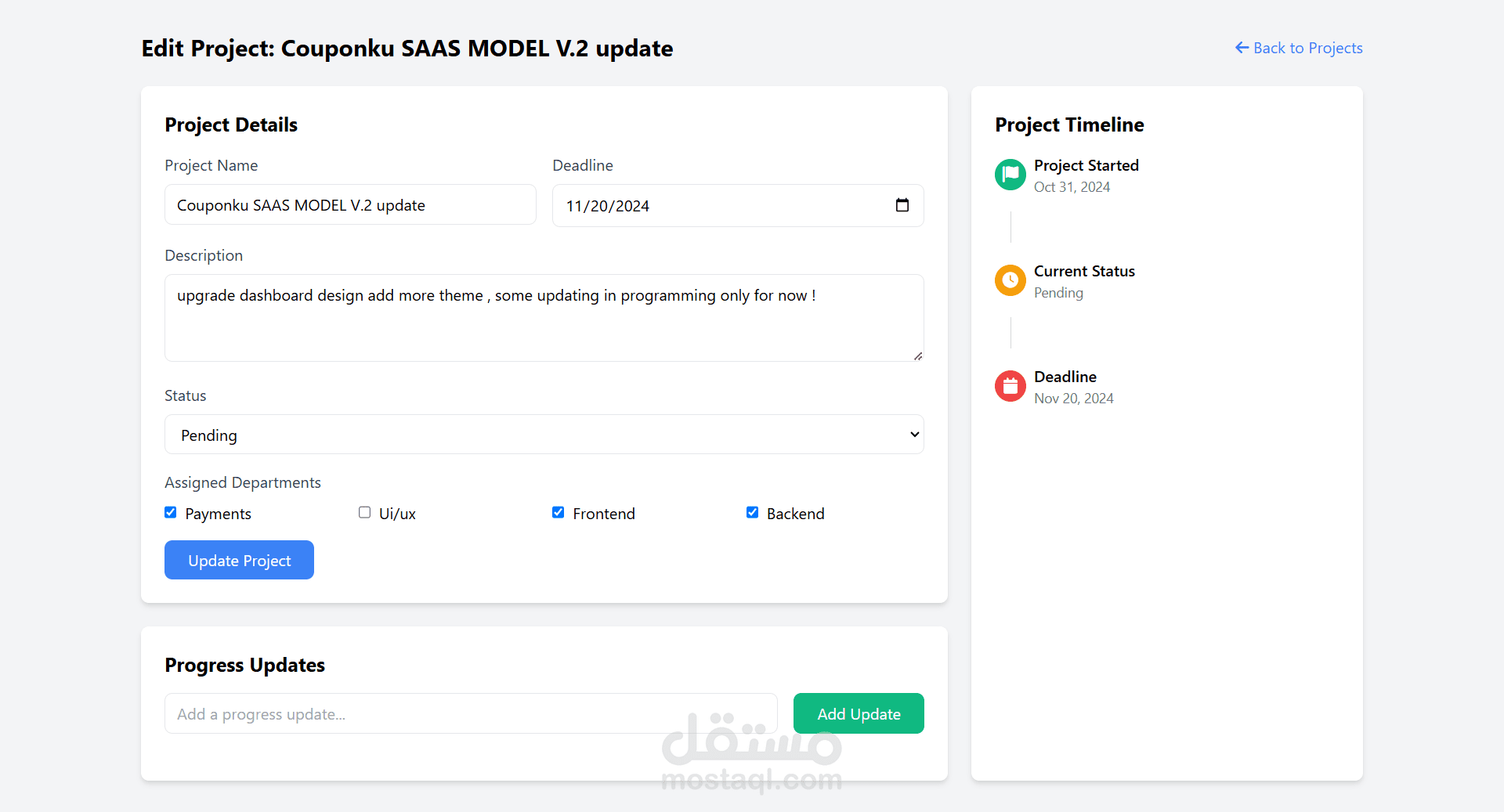Click the green Project Started flag icon
This screenshot has height=812, width=1504.
coord(1010,174)
